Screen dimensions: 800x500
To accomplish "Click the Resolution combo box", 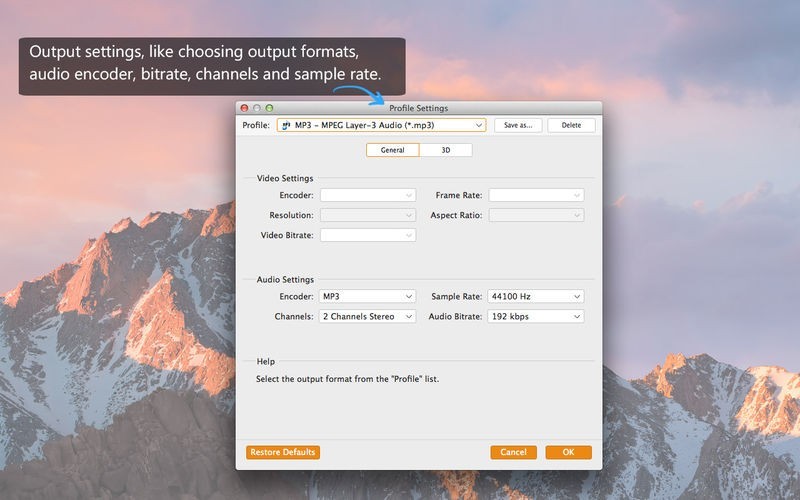I will tap(367, 215).
